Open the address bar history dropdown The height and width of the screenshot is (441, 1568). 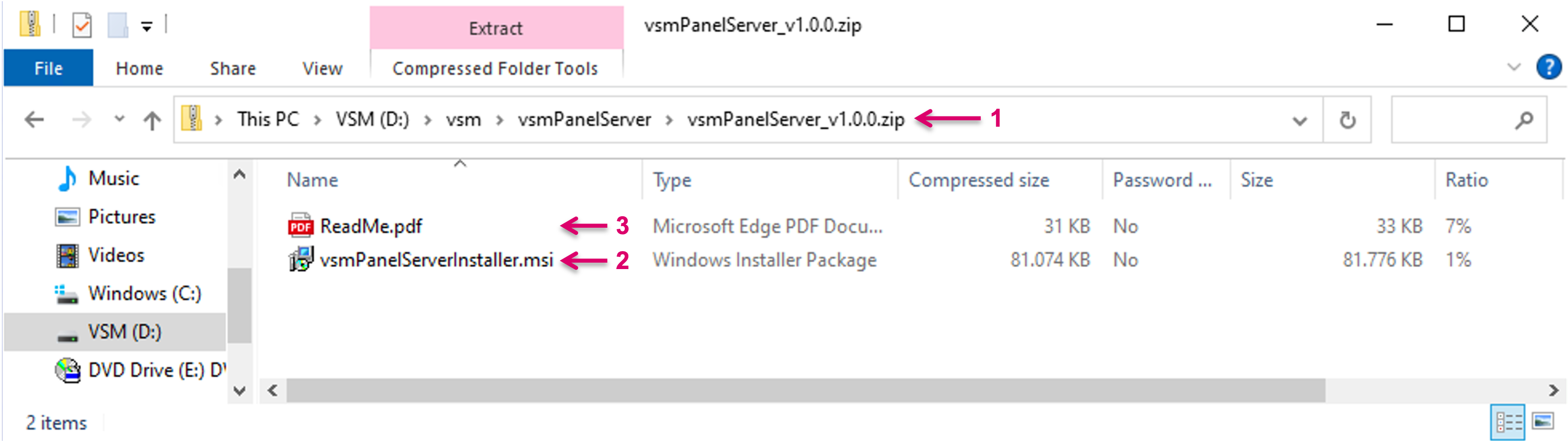(1300, 120)
